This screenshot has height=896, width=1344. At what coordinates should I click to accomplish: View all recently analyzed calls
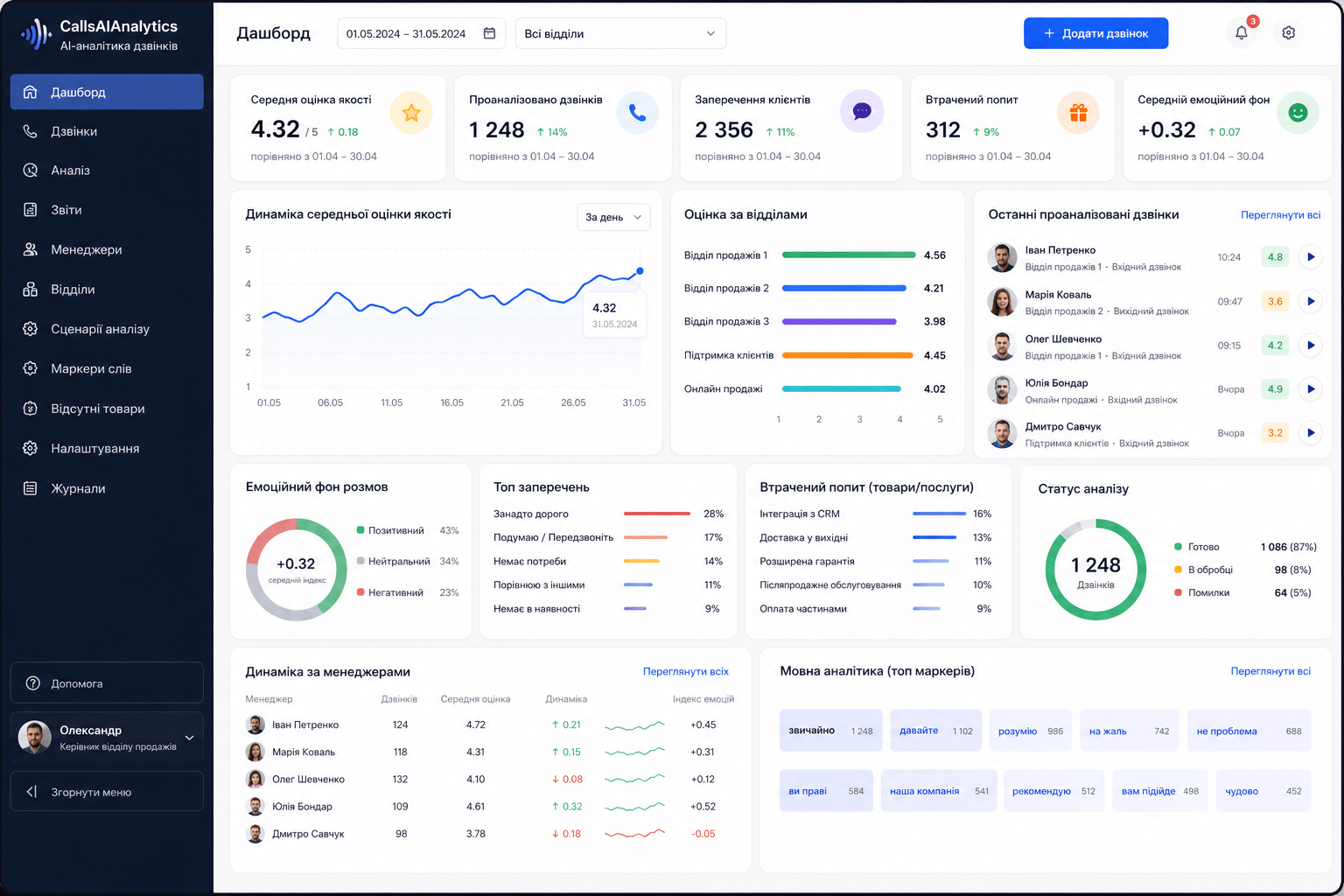click(x=1280, y=214)
